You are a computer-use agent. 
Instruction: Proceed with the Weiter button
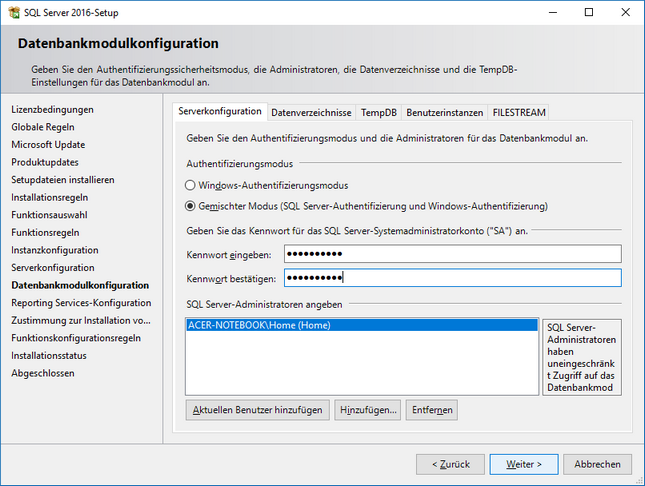524,464
